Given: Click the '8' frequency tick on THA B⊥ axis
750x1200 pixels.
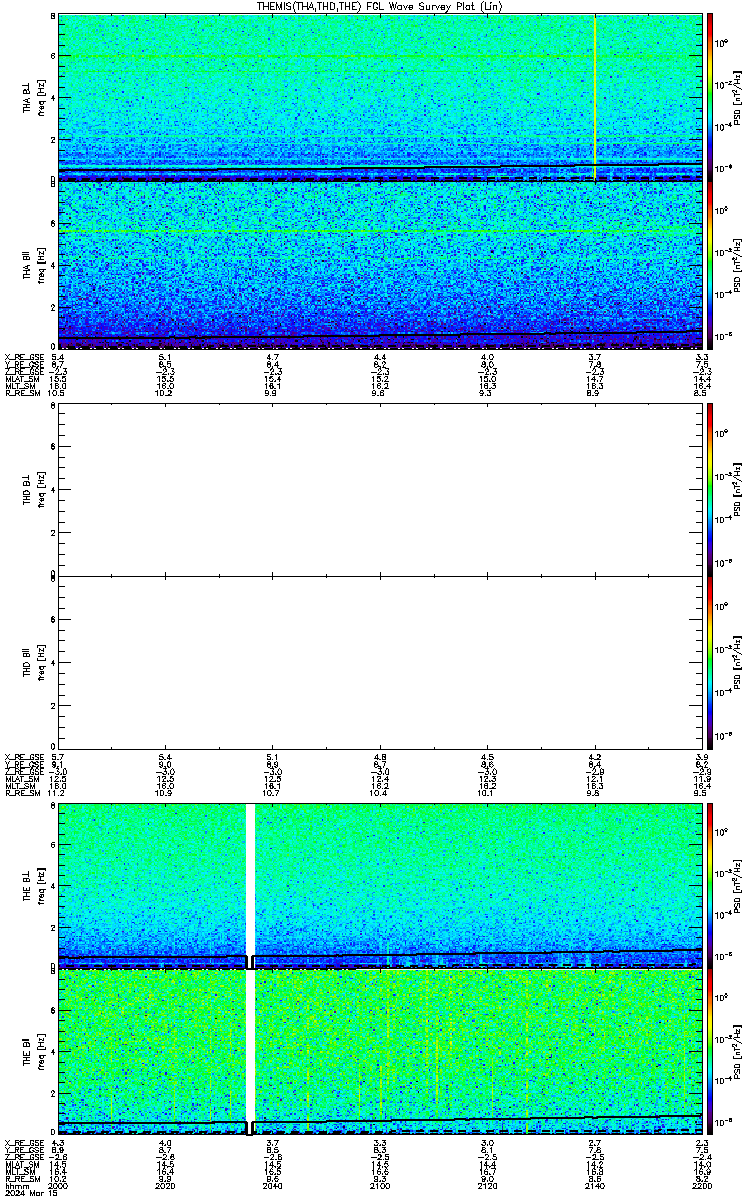Looking at the screenshot, I should click(52, 17).
